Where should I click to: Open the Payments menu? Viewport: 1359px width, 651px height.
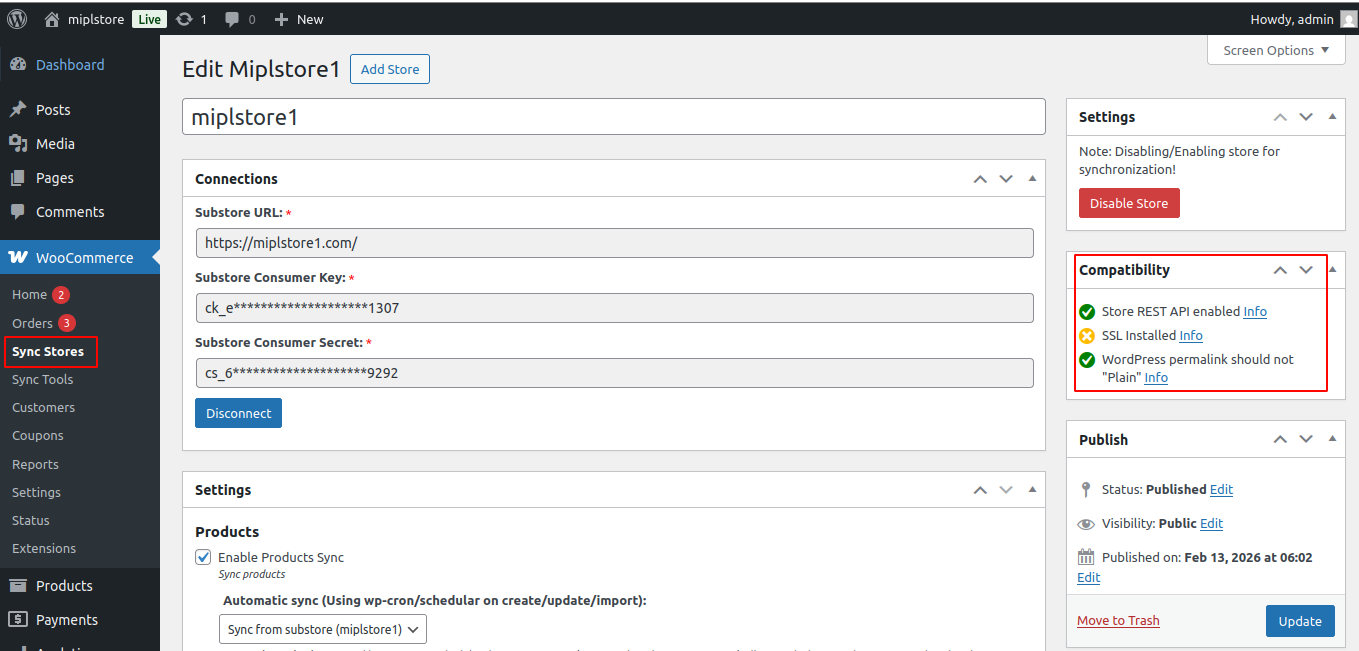(x=66, y=620)
